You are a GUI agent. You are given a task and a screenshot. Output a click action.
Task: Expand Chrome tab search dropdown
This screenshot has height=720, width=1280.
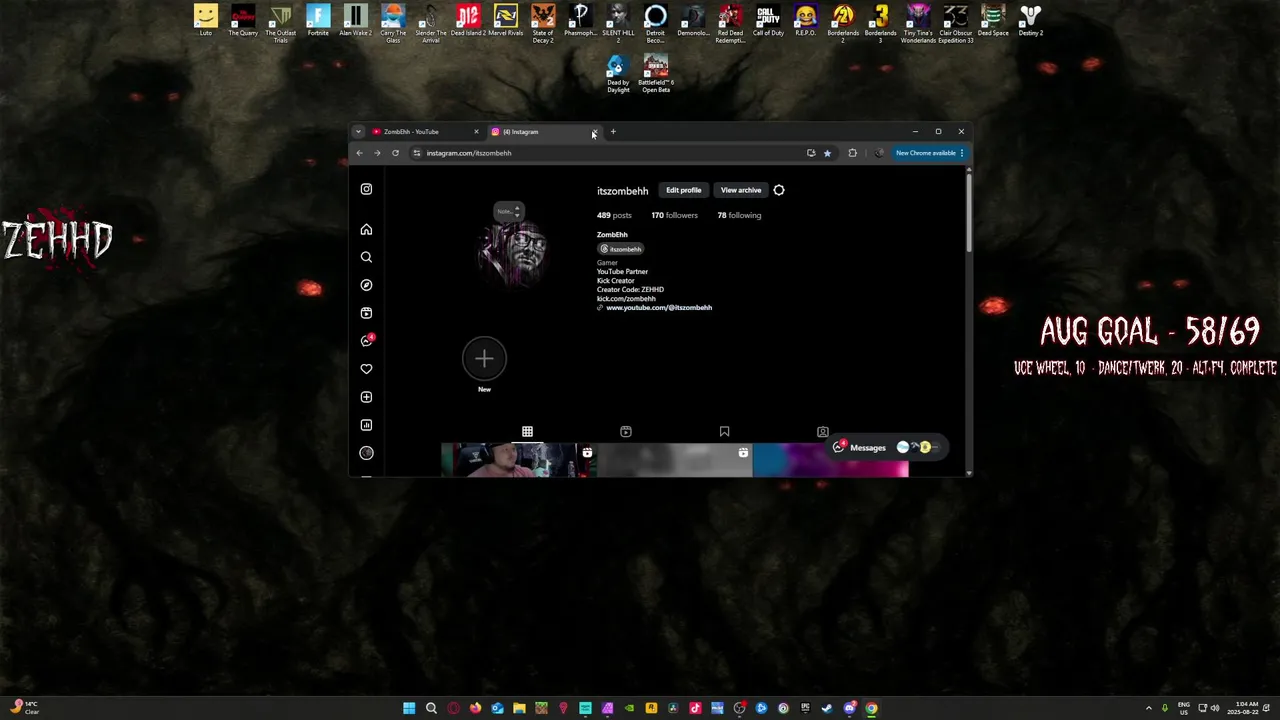[x=358, y=132]
